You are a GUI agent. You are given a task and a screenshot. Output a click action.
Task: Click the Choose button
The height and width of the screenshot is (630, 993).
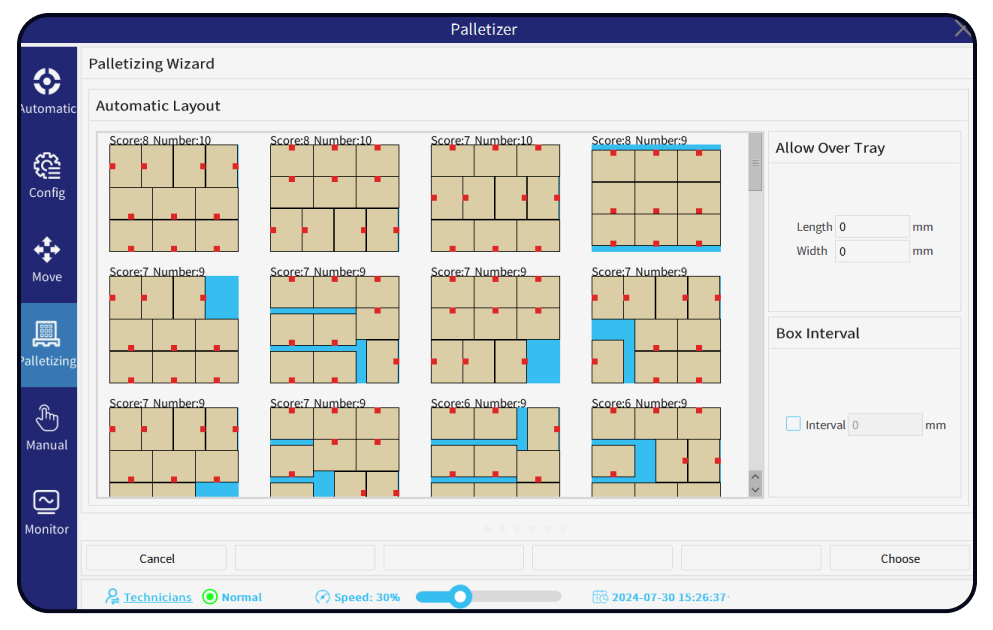(899, 558)
